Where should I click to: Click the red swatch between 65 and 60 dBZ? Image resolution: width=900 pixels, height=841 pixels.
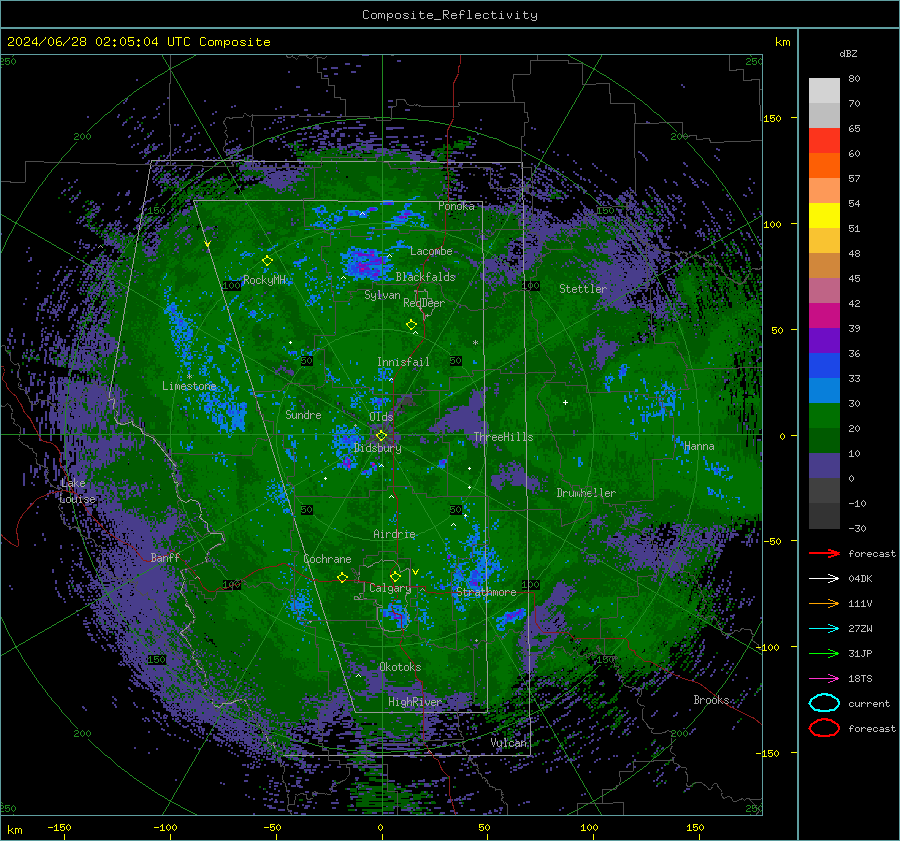[824, 141]
